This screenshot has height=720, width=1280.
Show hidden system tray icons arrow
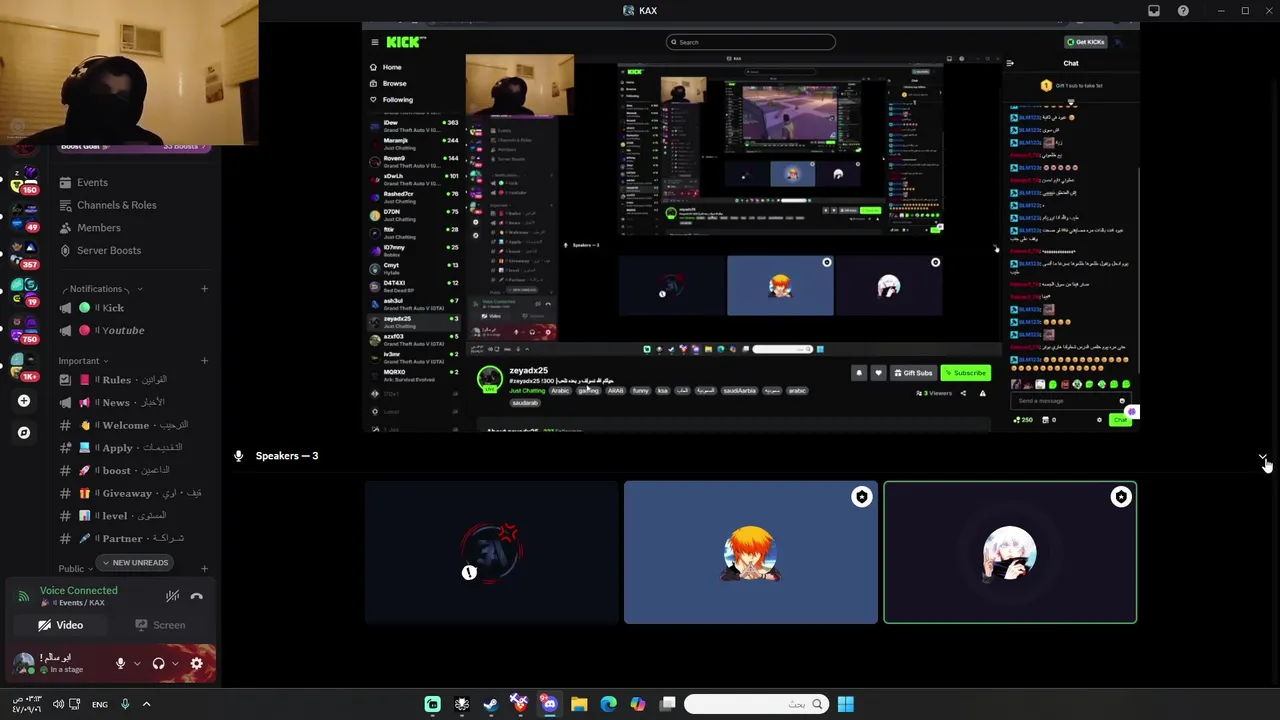click(146, 704)
